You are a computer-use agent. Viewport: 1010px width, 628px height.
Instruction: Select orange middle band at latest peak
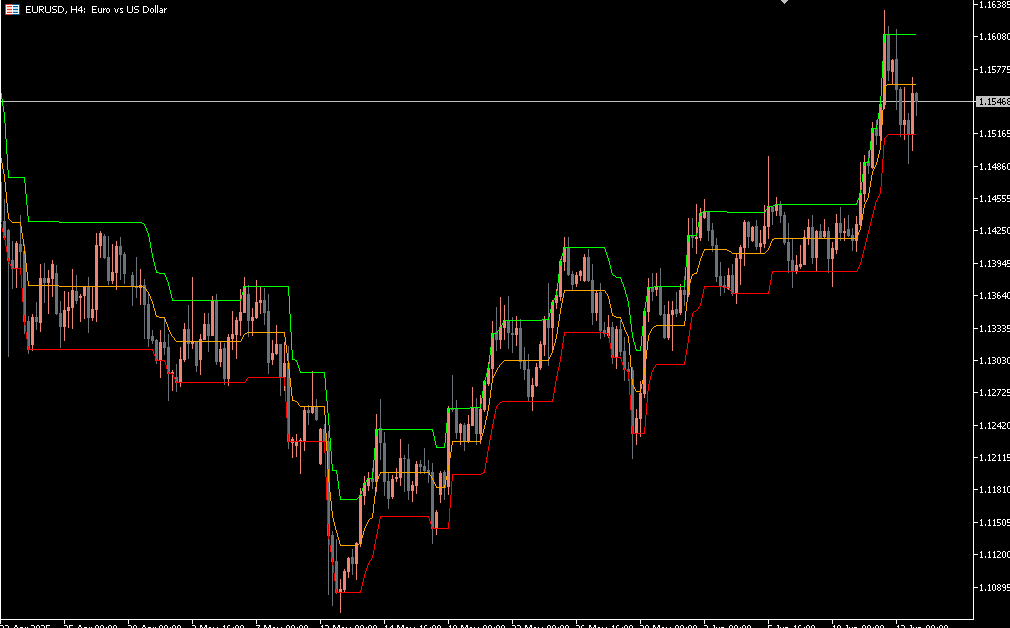[900, 85]
